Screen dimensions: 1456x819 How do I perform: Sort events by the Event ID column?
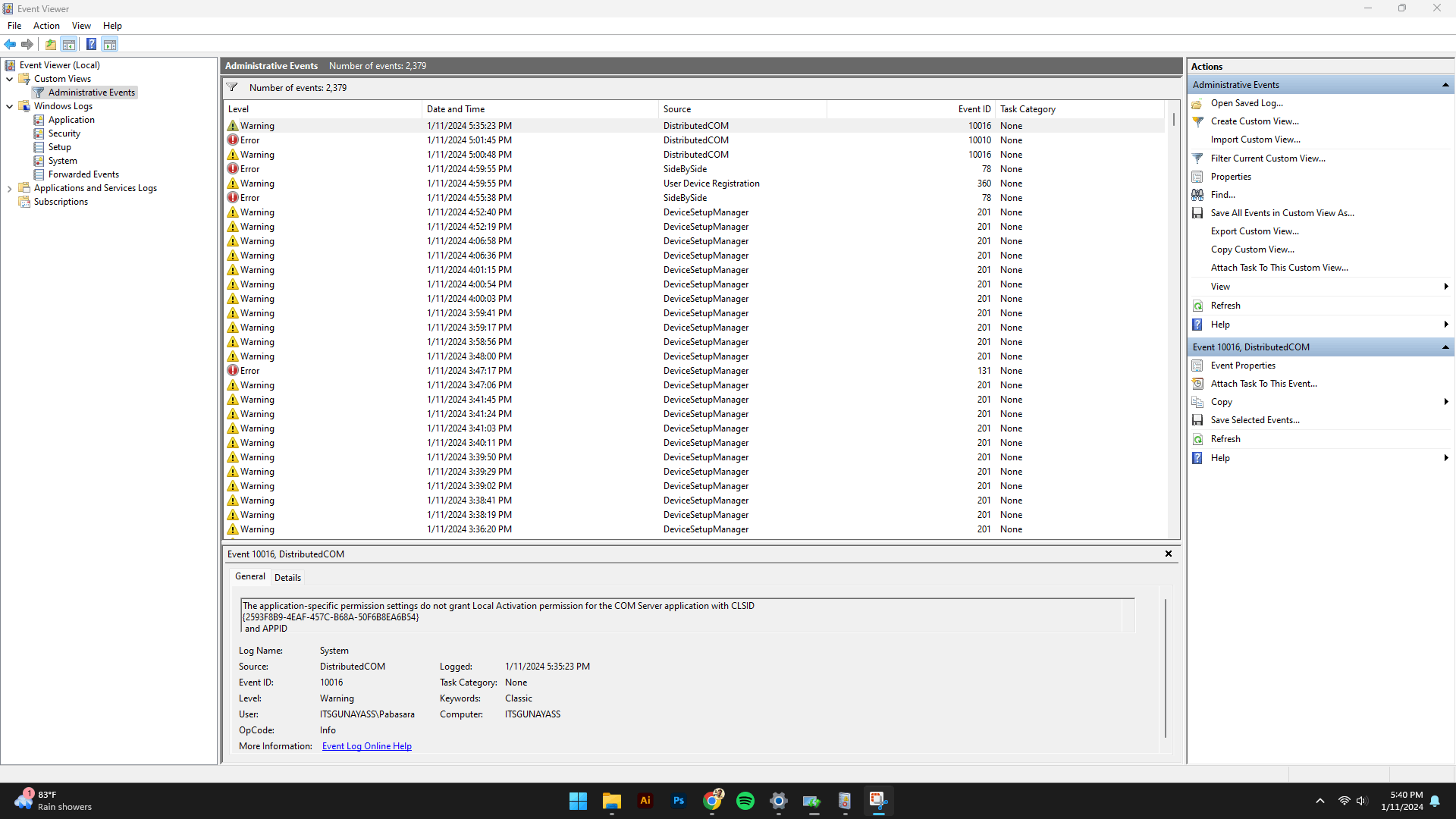[974, 109]
